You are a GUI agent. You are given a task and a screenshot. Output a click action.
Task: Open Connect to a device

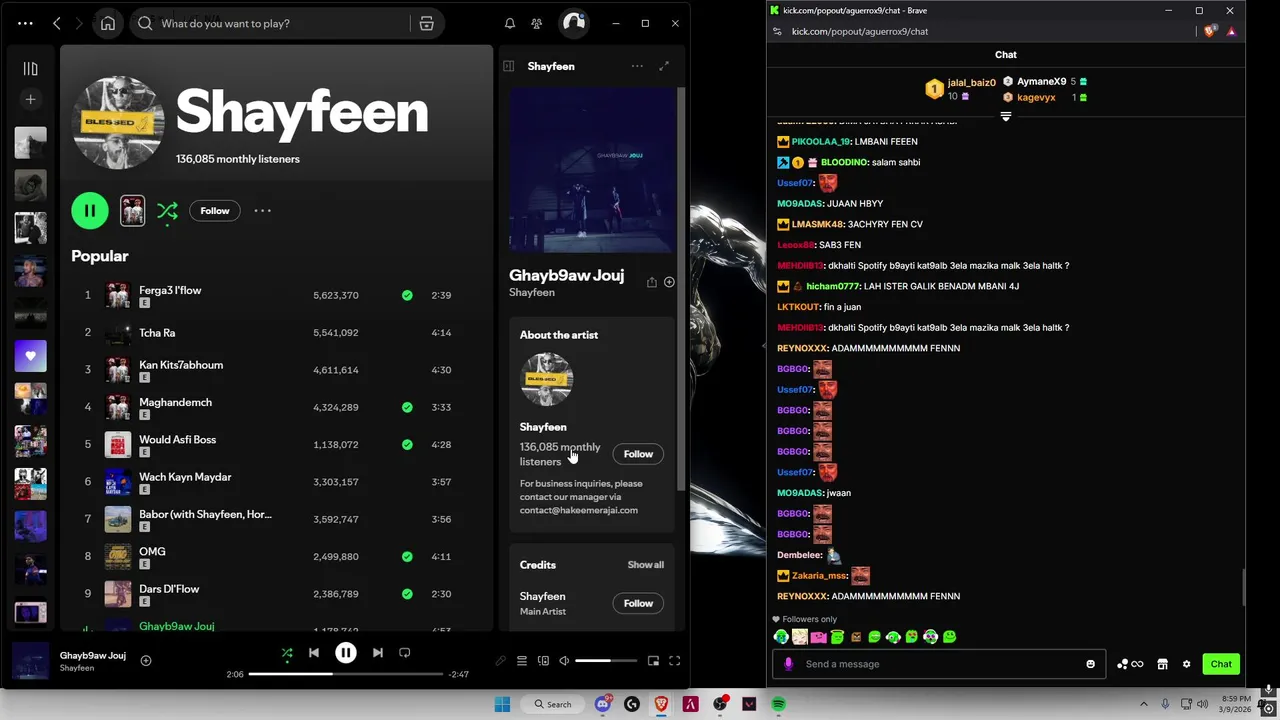pyautogui.click(x=543, y=661)
